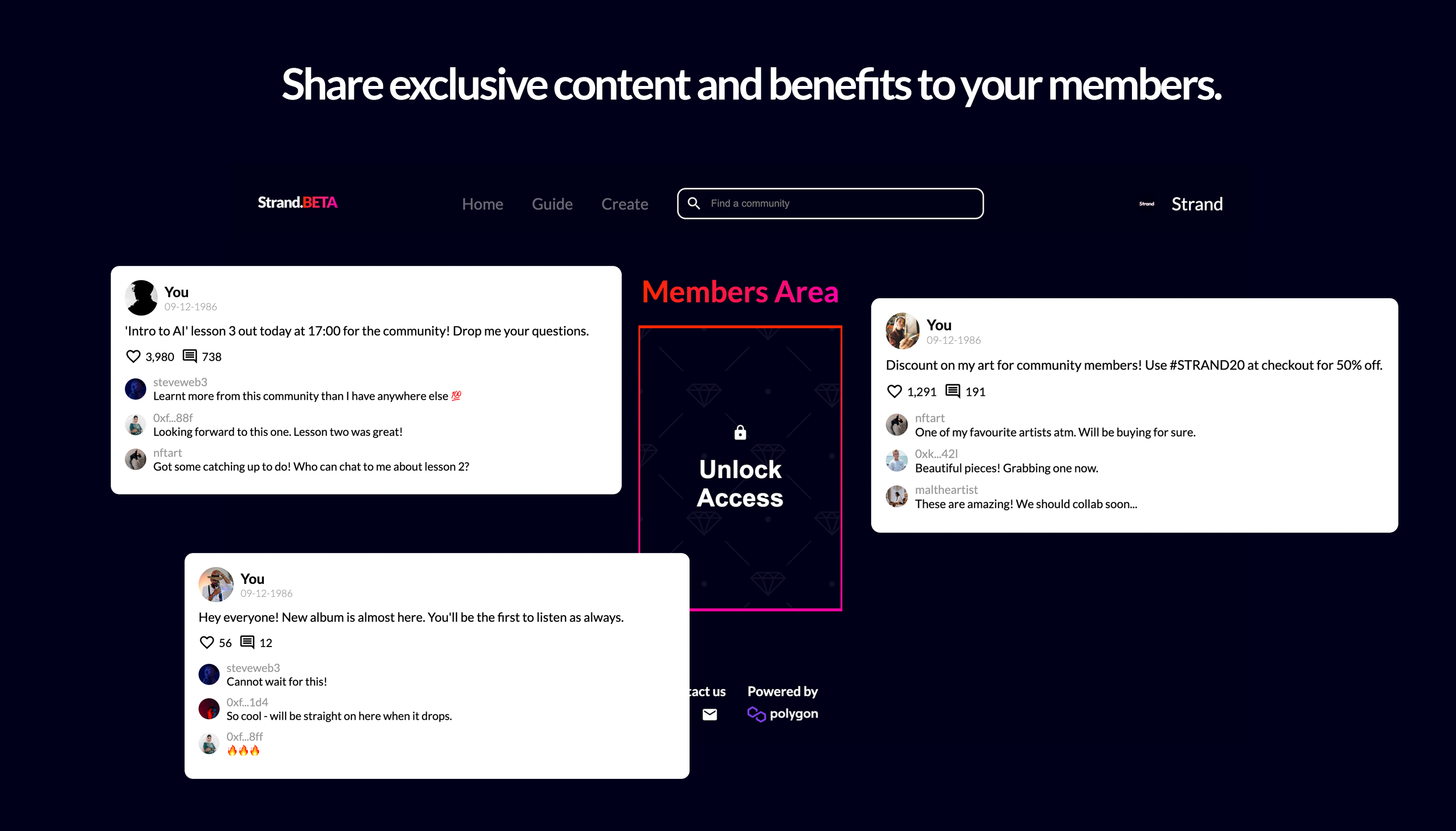Click the email envelope contact icon
Screen dimensions: 1456x831
click(x=709, y=715)
